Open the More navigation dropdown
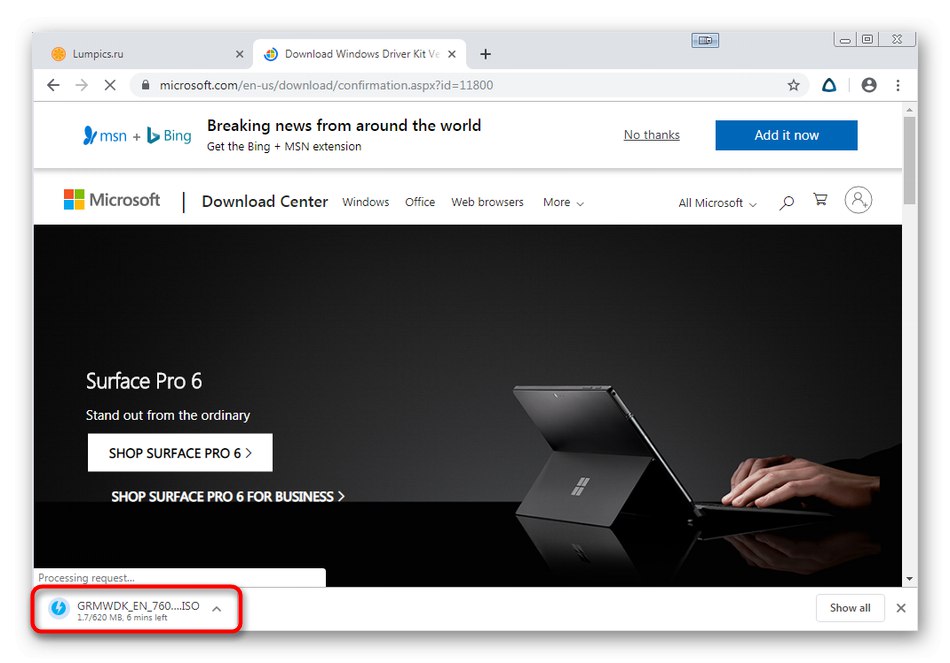 coord(563,202)
